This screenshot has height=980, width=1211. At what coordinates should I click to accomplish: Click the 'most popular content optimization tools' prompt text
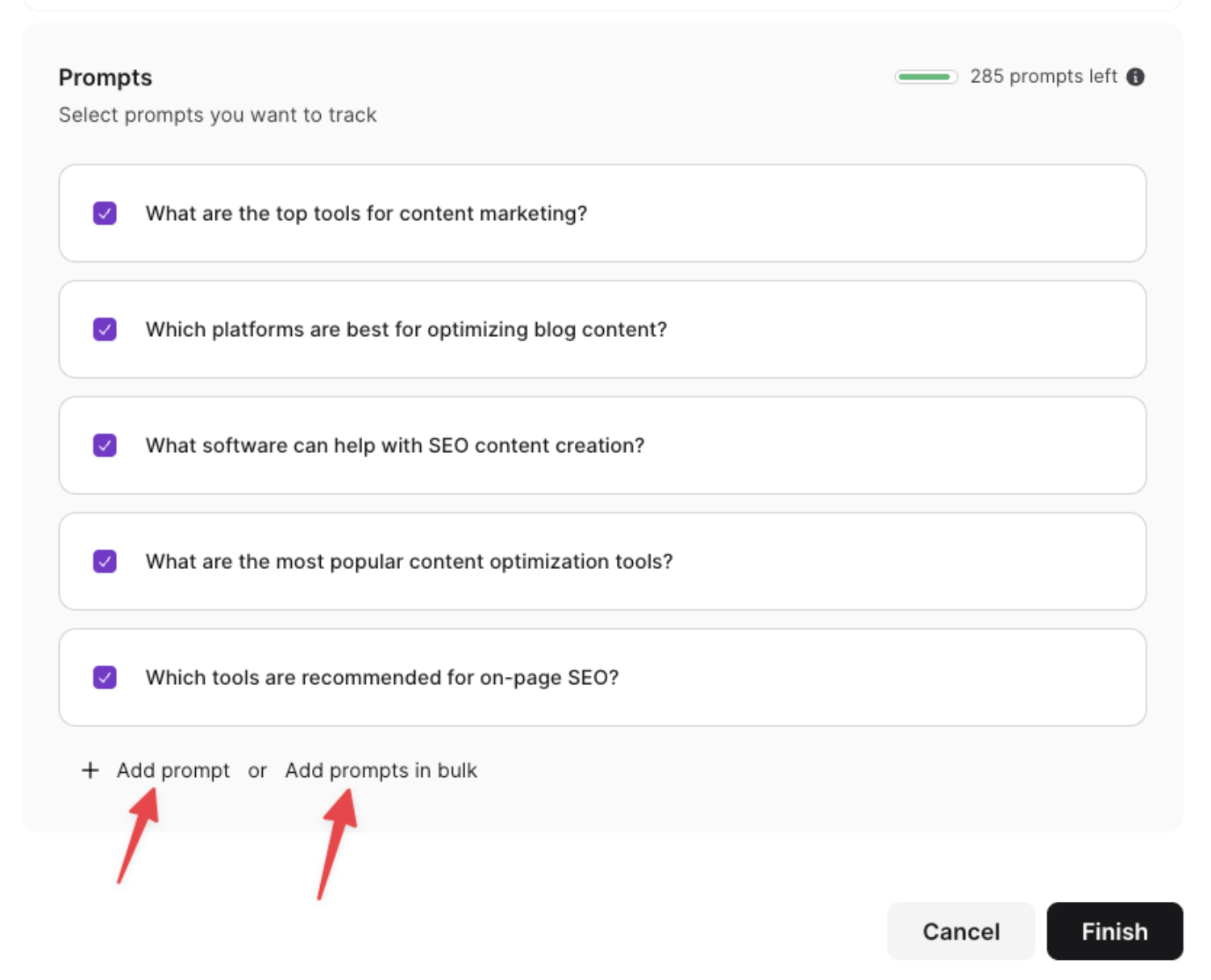pyautogui.click(x=409, y=562)
